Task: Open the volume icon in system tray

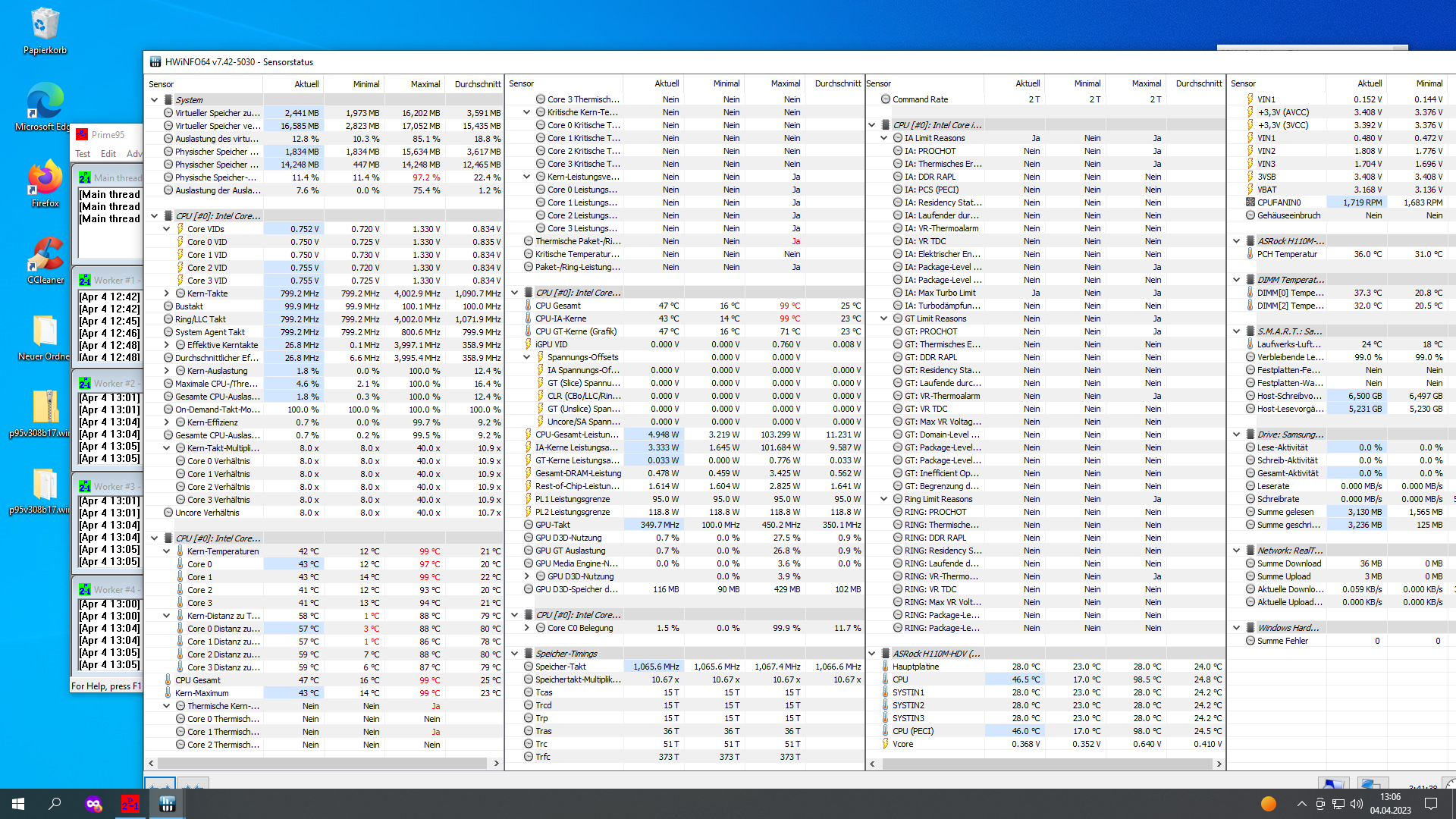Action: pyautogui.click(x=1357, y=804)
